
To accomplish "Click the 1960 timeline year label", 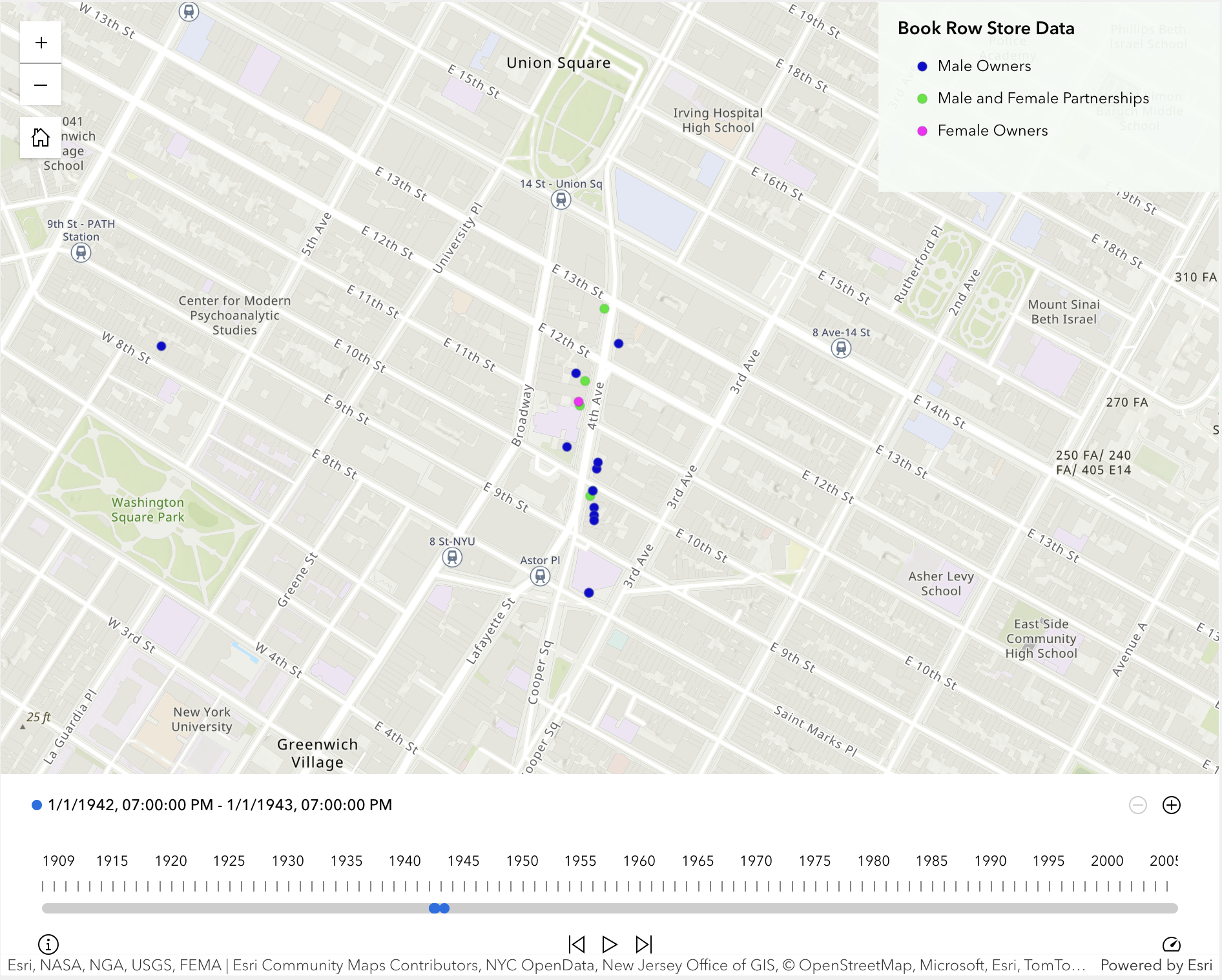I will 639,861.
